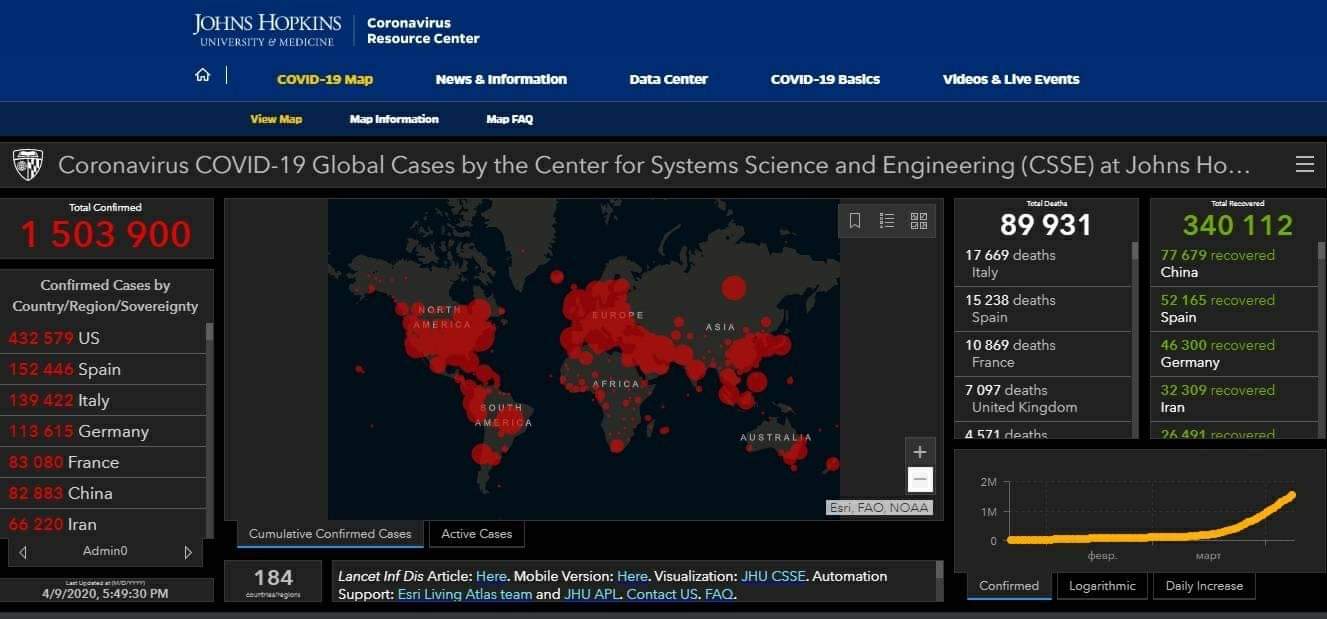Image resolution: width=1327 pixels, height=619 pixels.
Task: Click the bookmarks icon on the map
Action: (855, 221)
